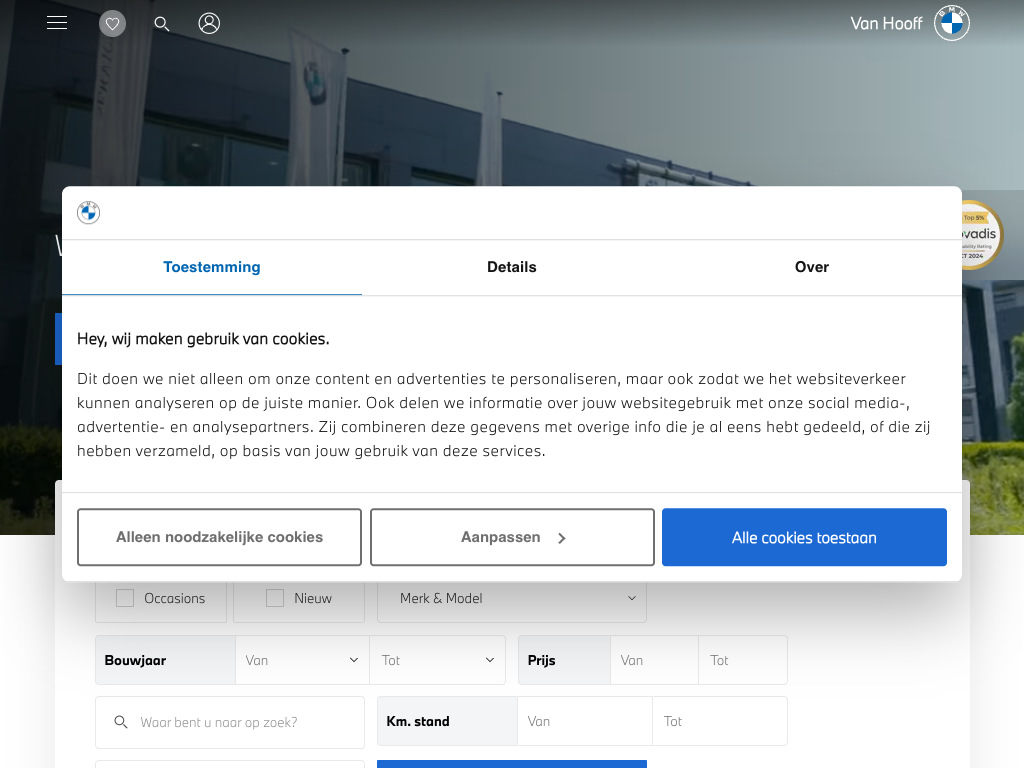1024x768 pixels.
Task: Click the BMW logo in header
Action: [x=951, y=23]
